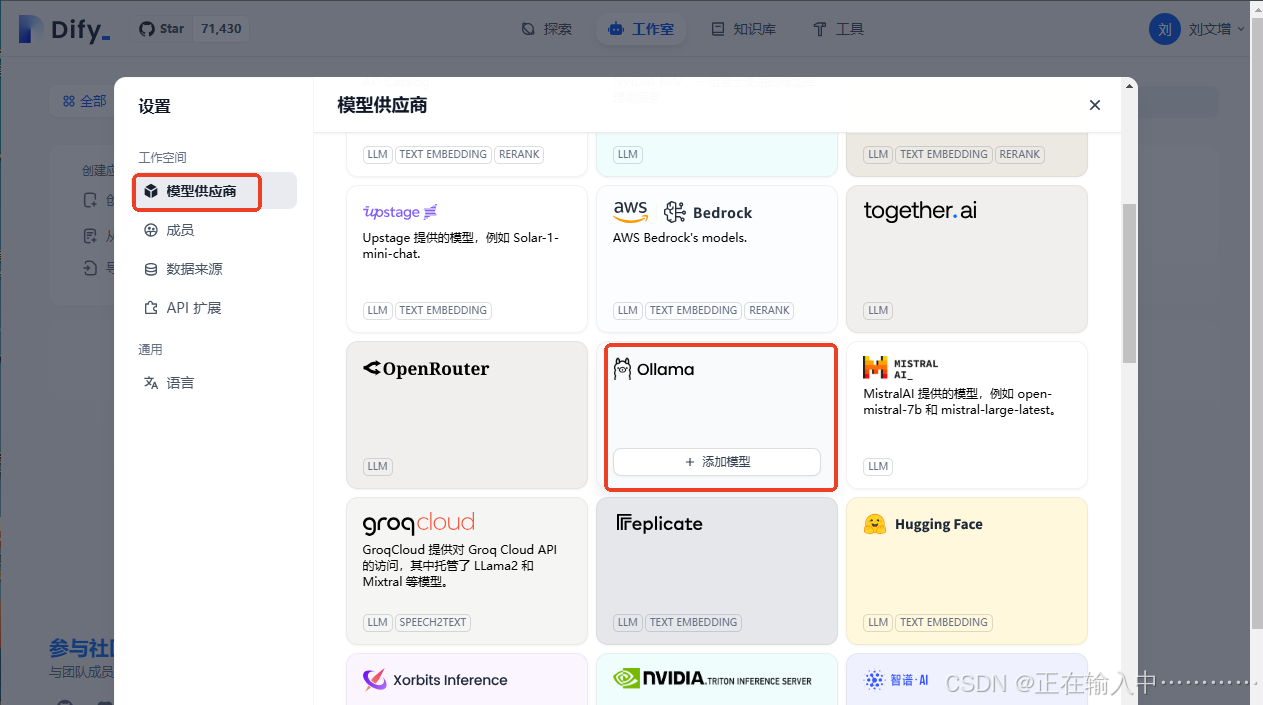This screenshot has height=705, width=1263.
Task: Click the 全部 filter behind the dialog
Action: tap(84, 101)
